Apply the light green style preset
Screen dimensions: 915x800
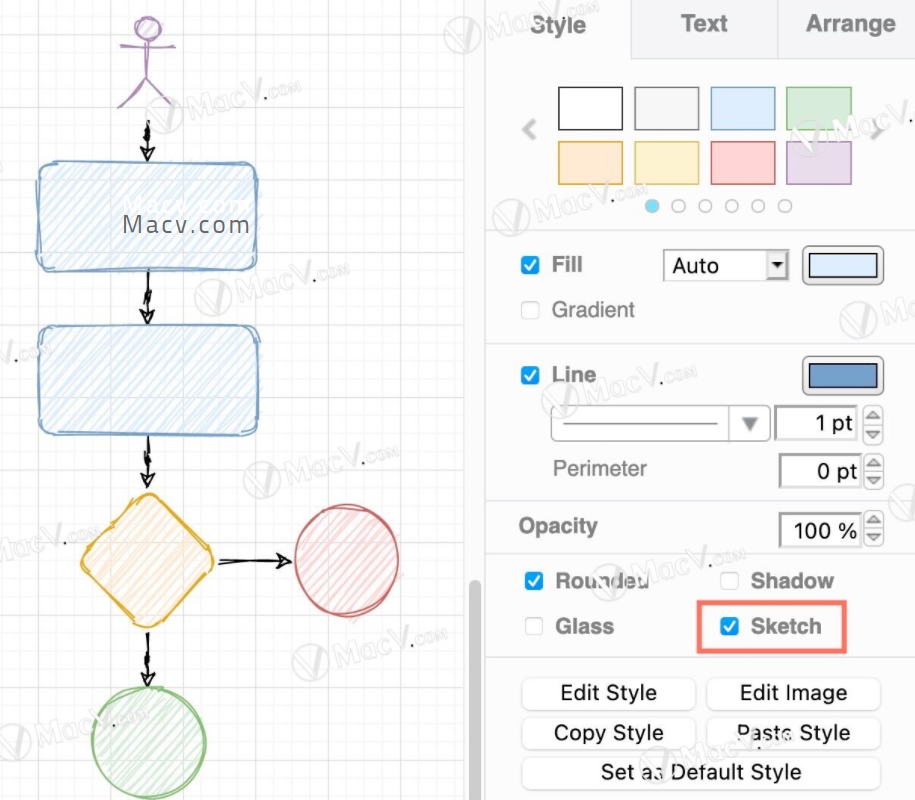819,109
